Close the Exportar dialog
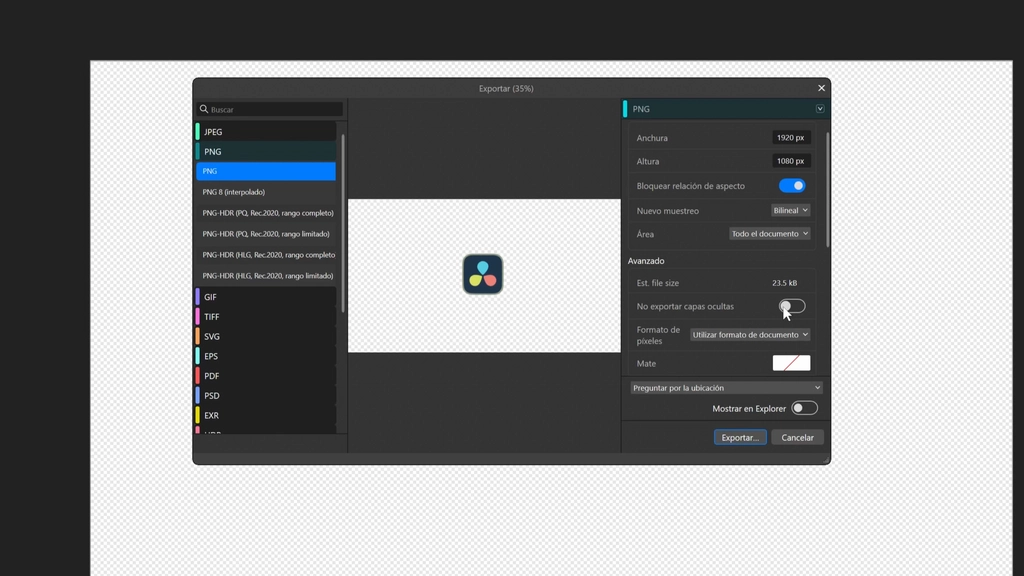 [821, 88]
